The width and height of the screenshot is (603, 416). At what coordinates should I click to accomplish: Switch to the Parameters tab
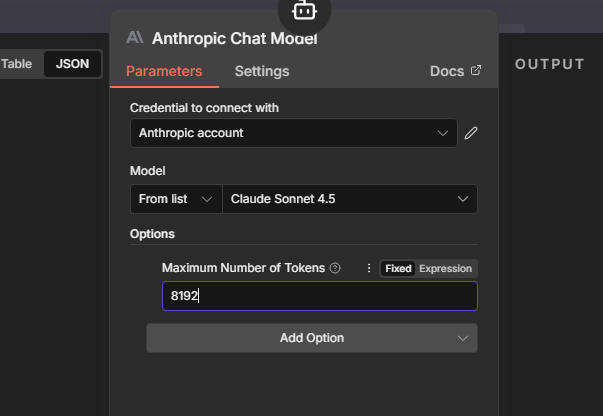click(x=164, y=71)
